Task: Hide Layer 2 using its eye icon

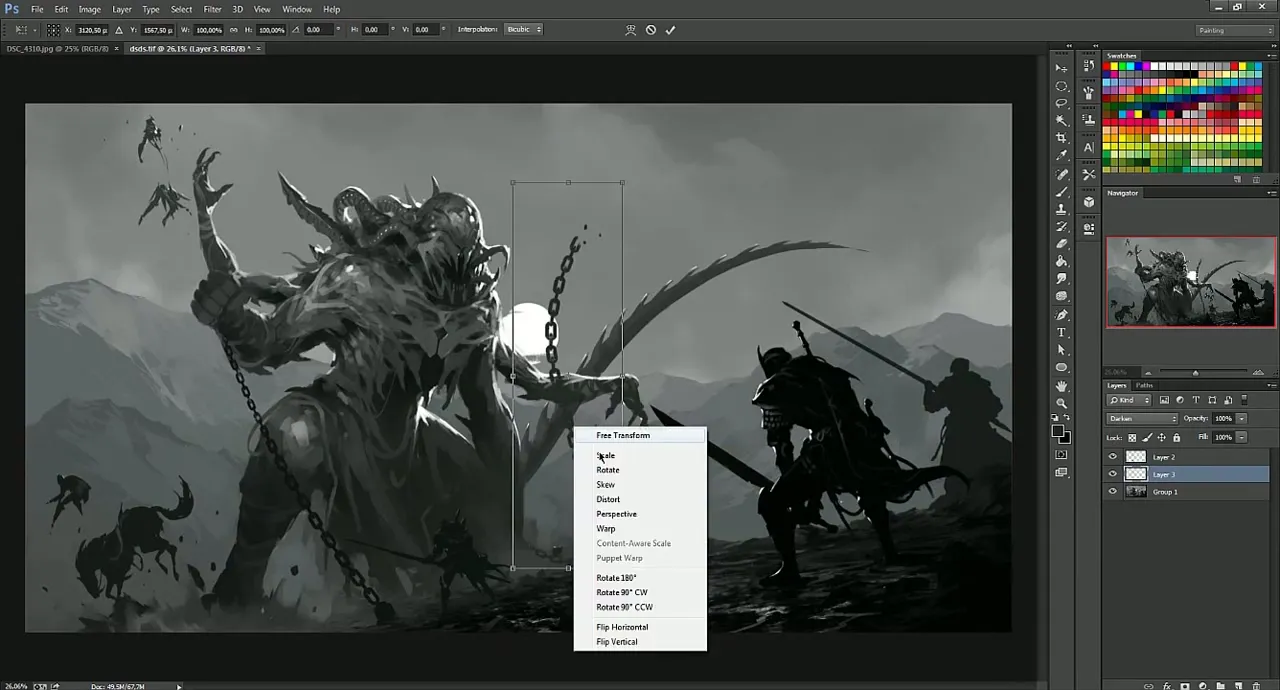Action: 1113,457
